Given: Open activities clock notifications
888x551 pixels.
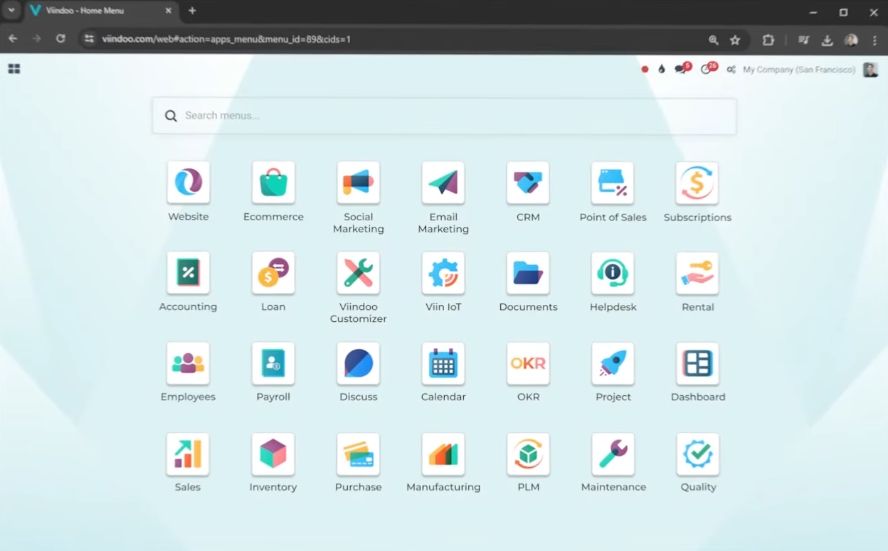Looking at the screenshot, I should (x=708, y=69).
